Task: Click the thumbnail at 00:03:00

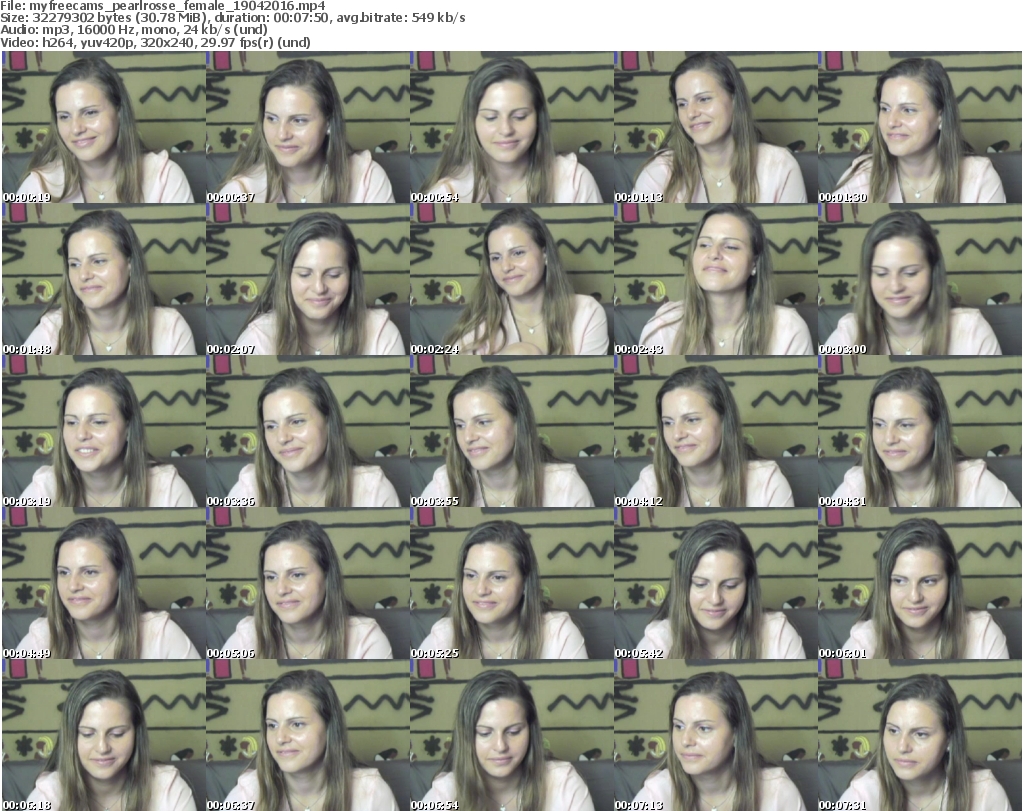Action: click(920, 279)
